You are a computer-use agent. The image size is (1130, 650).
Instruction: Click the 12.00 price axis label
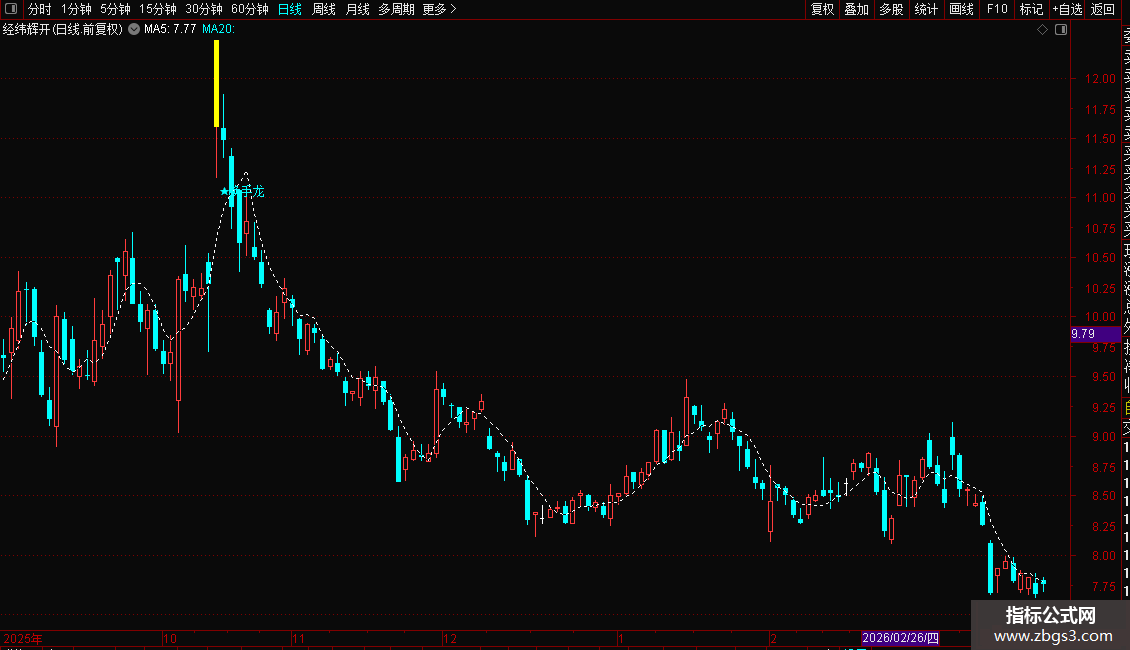pyautogui.click(x=1100, y=79)
